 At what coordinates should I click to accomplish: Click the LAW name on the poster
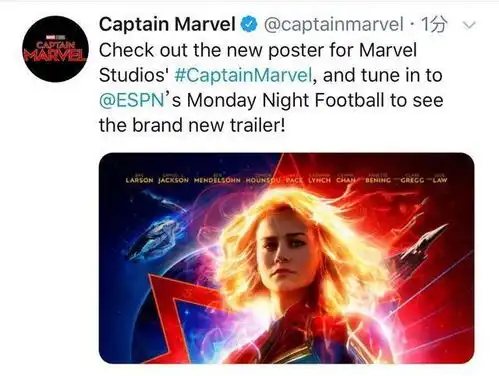point(440,180)
